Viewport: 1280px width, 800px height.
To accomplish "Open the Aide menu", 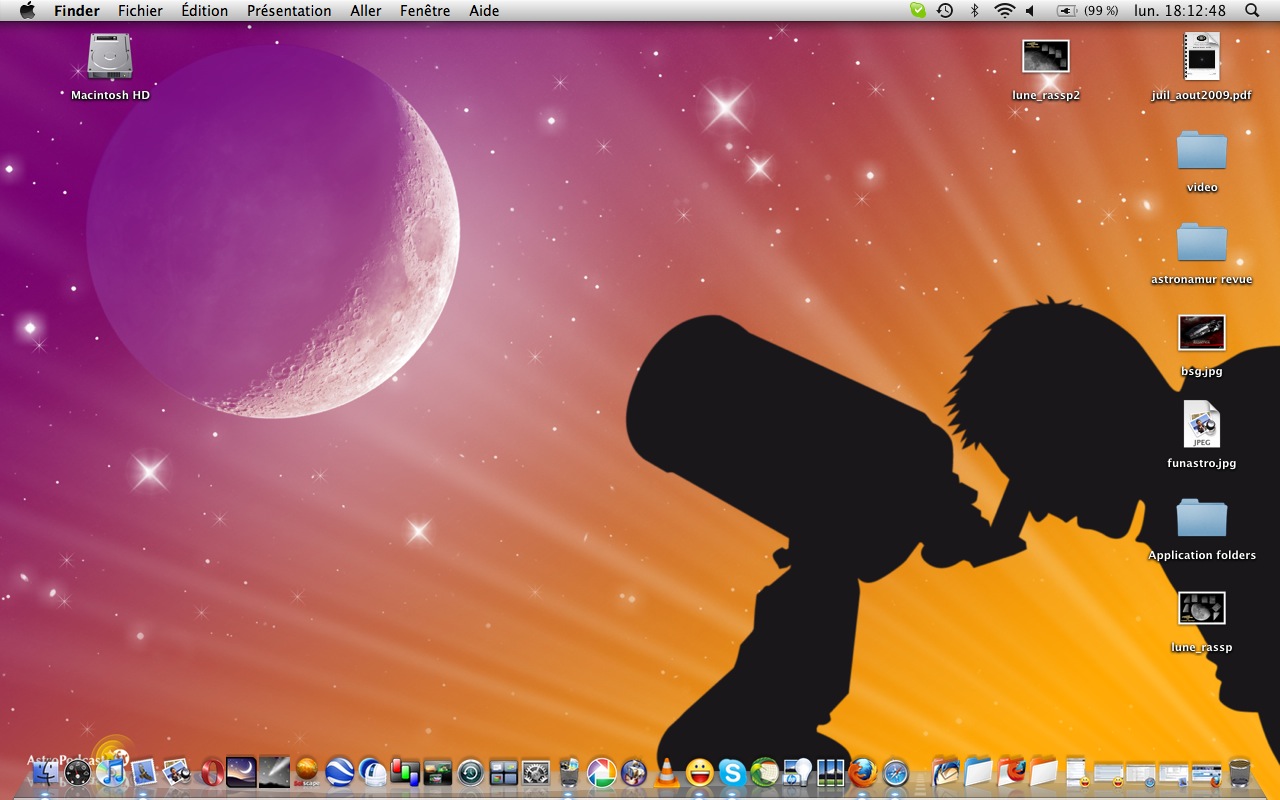I will tap(484, 11).
